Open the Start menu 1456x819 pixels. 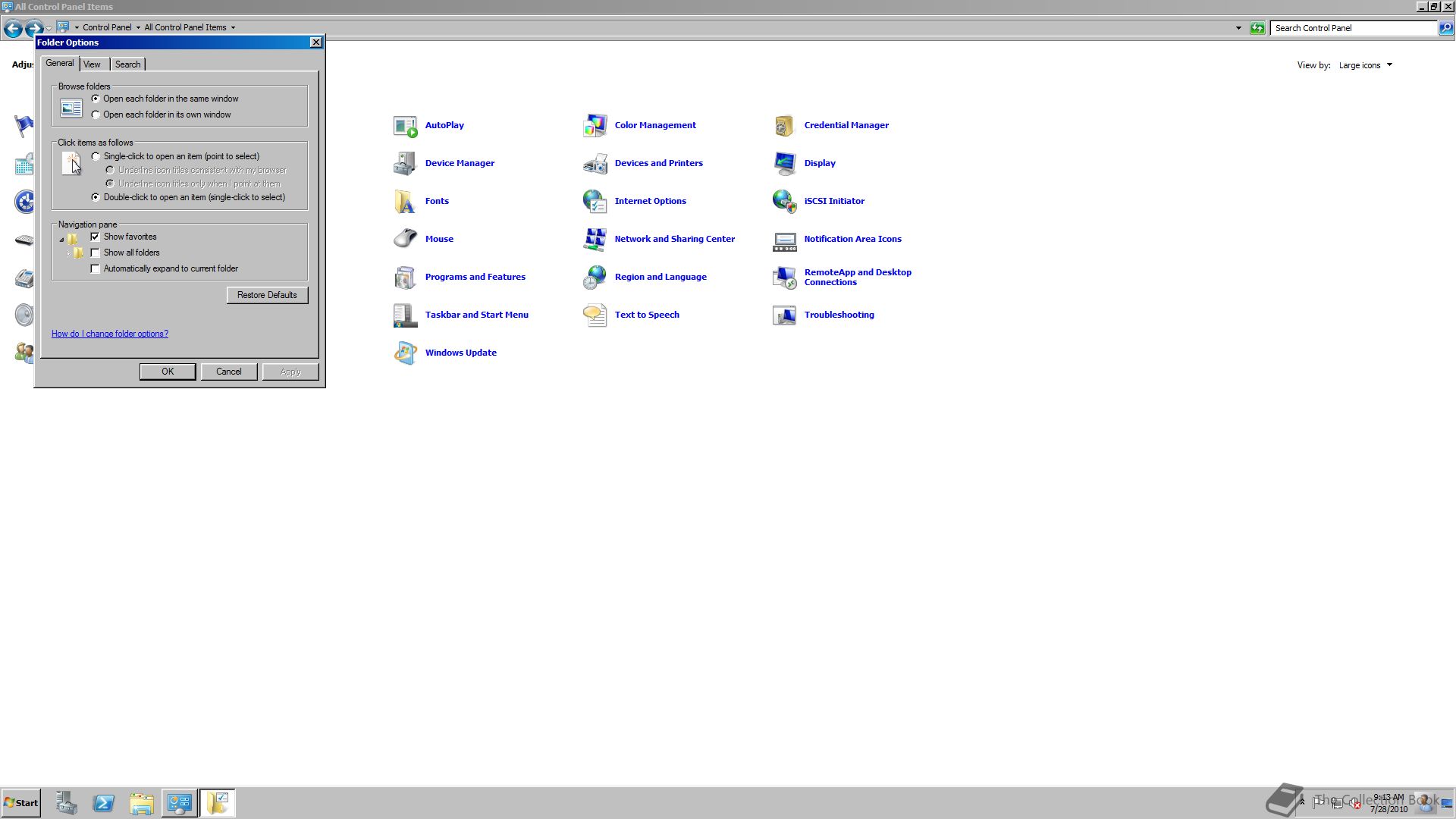(20, 803)
